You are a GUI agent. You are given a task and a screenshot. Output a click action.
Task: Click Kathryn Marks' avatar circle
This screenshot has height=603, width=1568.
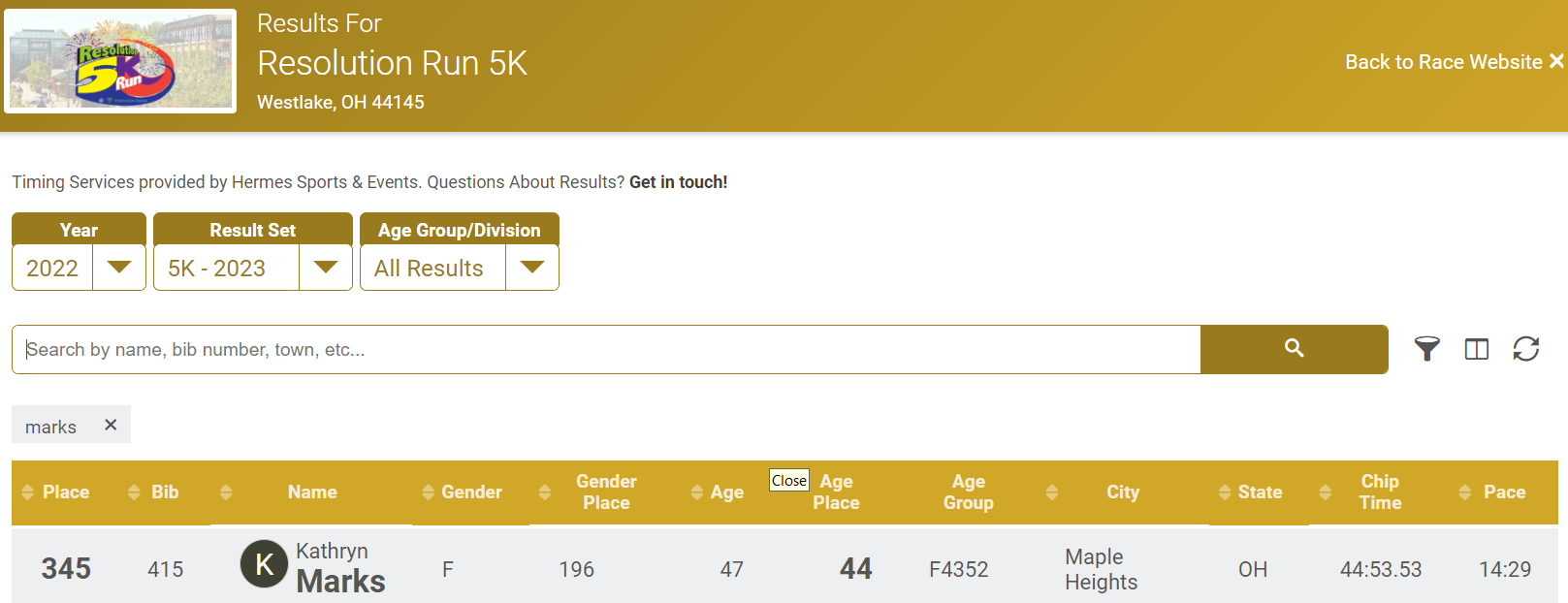[264, 565]
